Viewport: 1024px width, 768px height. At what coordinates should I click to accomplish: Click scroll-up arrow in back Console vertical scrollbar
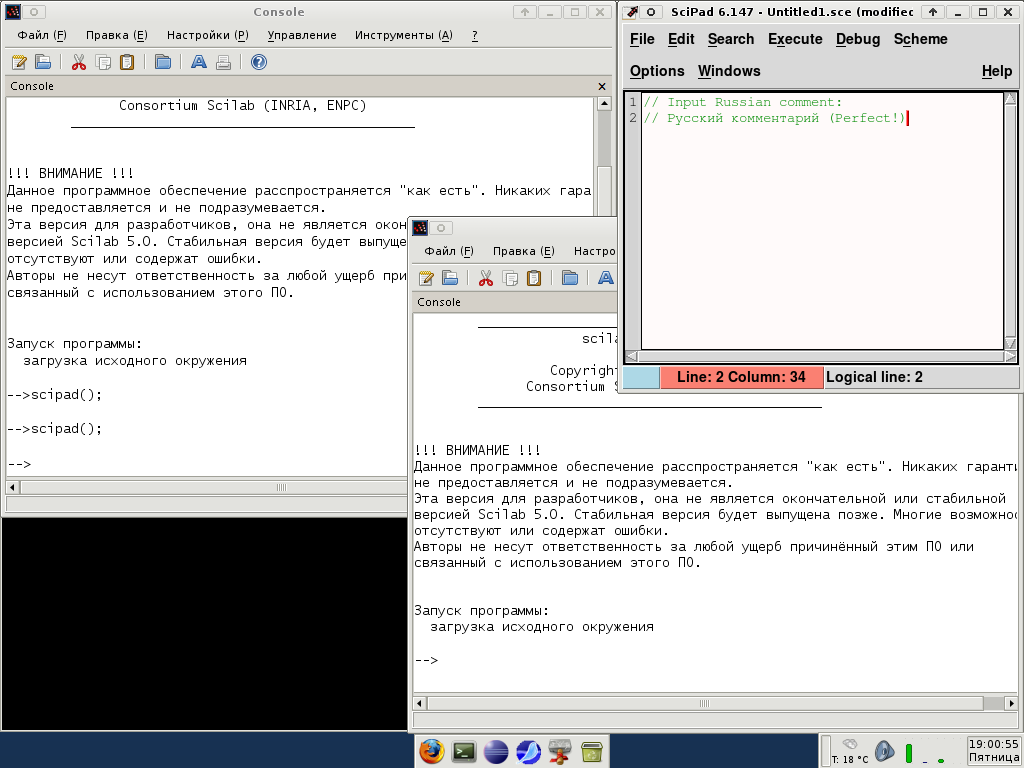pos(604,103)
